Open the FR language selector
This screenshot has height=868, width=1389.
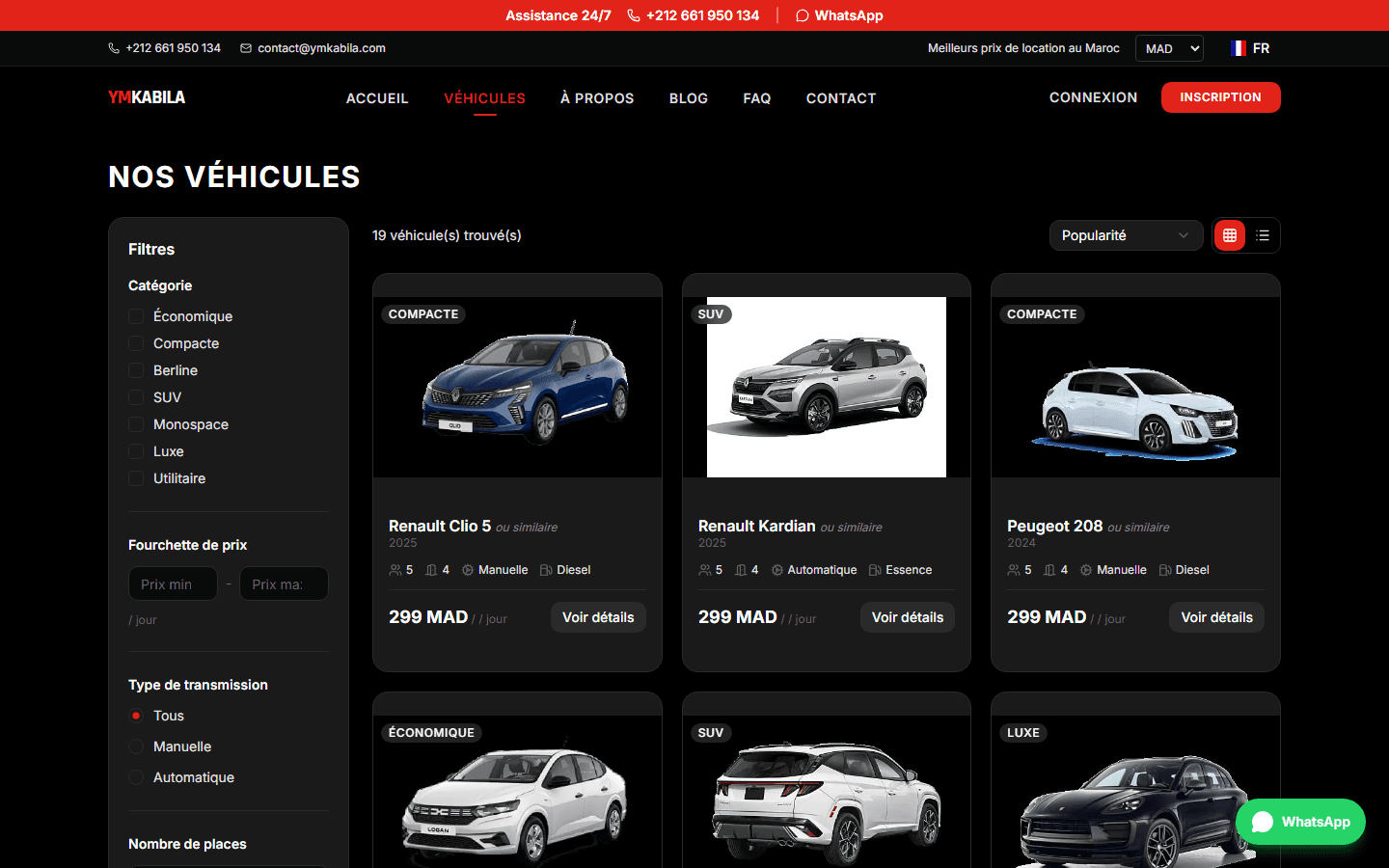point(1250,48)
